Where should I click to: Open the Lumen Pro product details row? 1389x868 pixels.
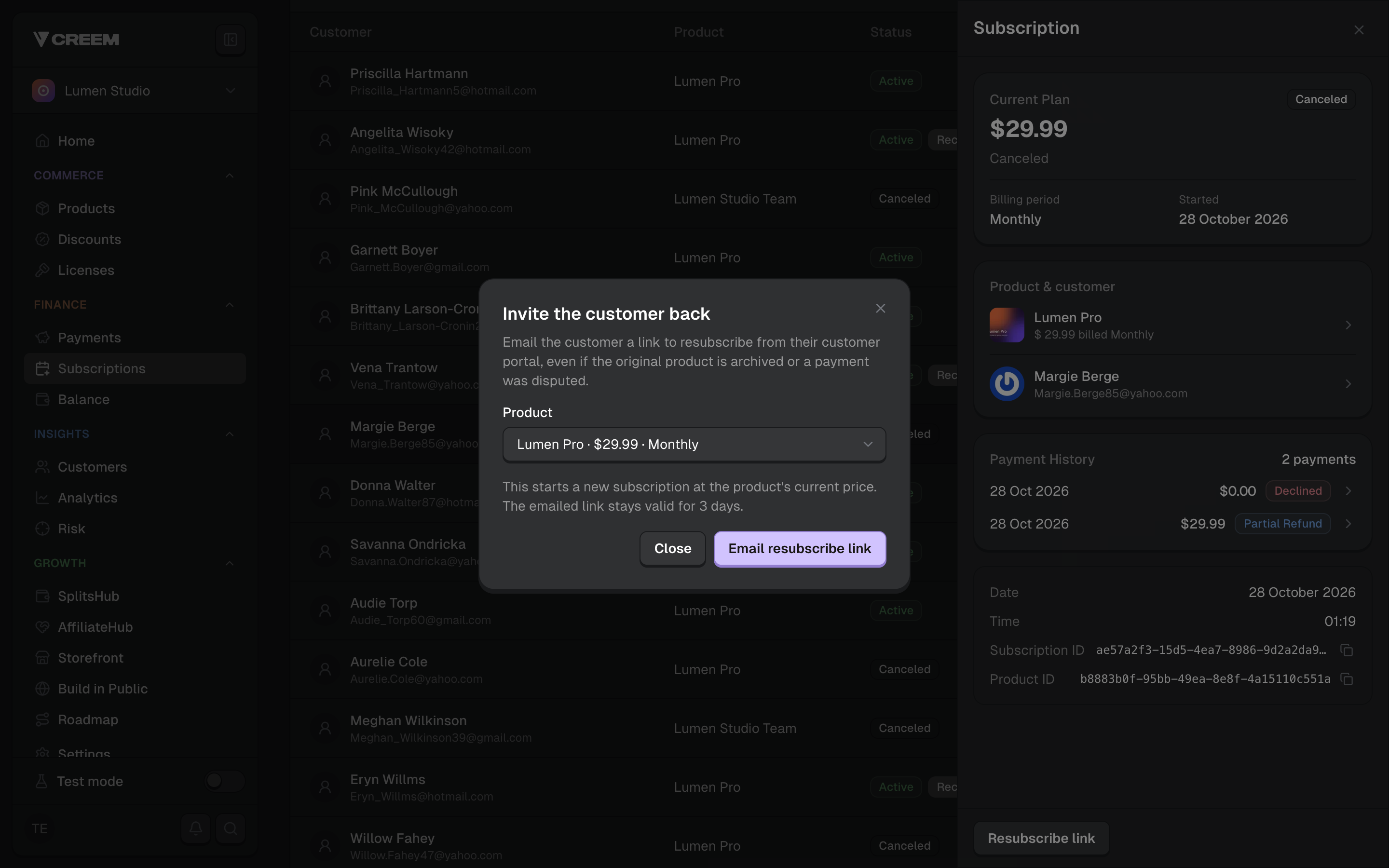pos(1172,325)
